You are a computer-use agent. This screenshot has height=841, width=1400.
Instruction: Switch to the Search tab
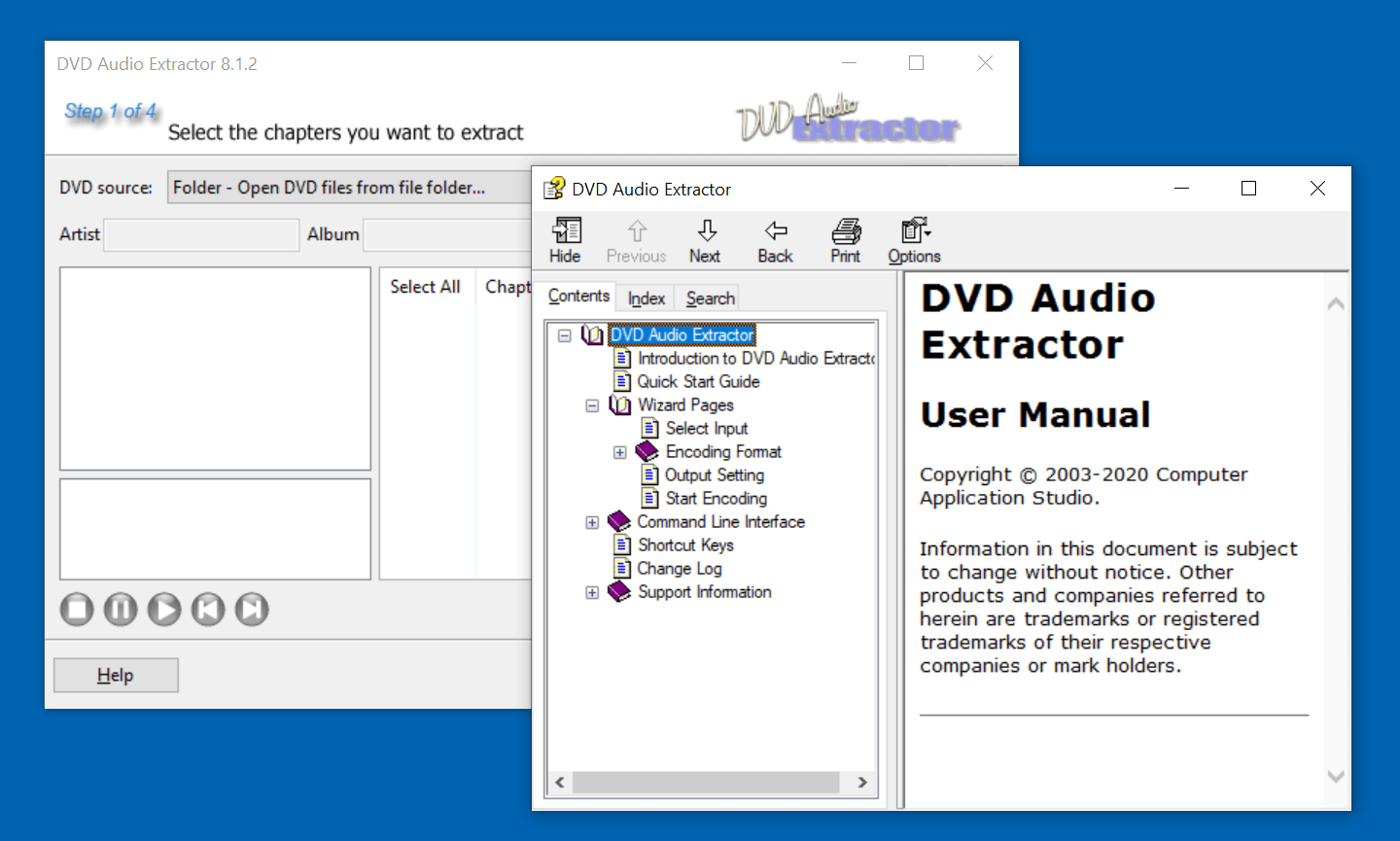[x=711, y=298]
